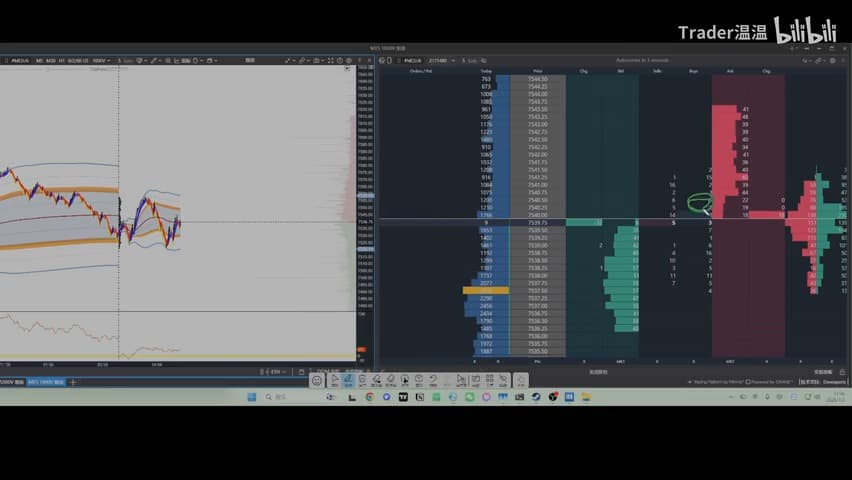Click price cell 7544.50 in DOM ladder
The height and width of the screenshot is (480, 852).
click(x=538, y=79)
